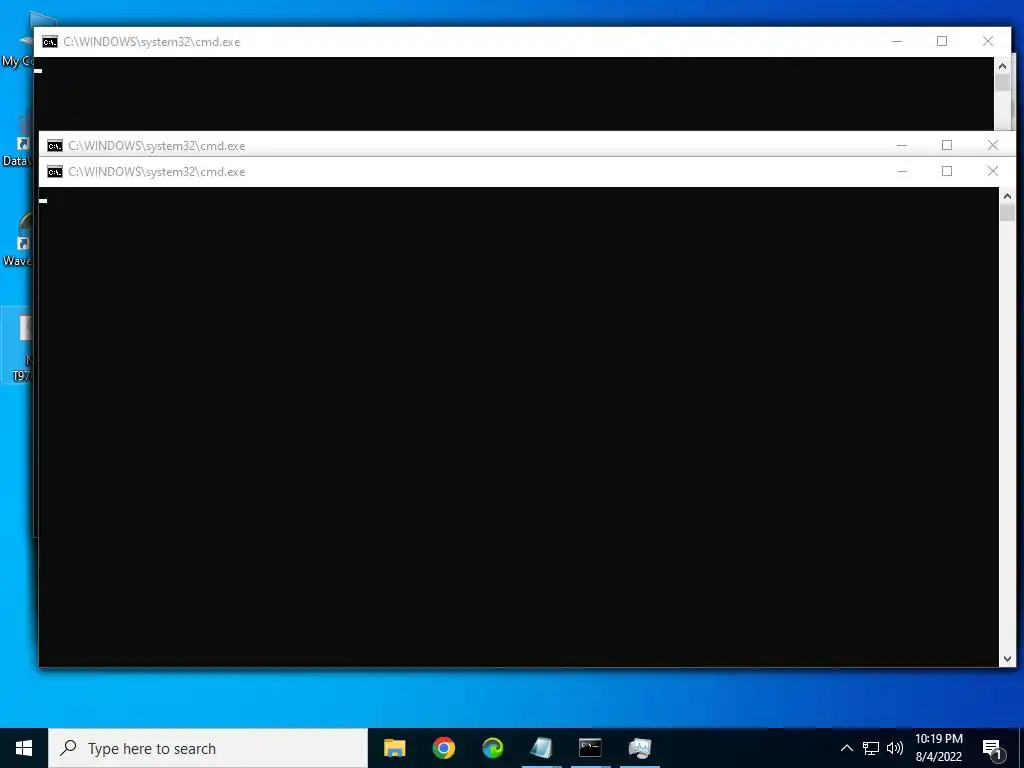The height and width of the screenshot is (768, 1024).
Task: Close the middle cmd.exe window
Action: click(993, 145)
